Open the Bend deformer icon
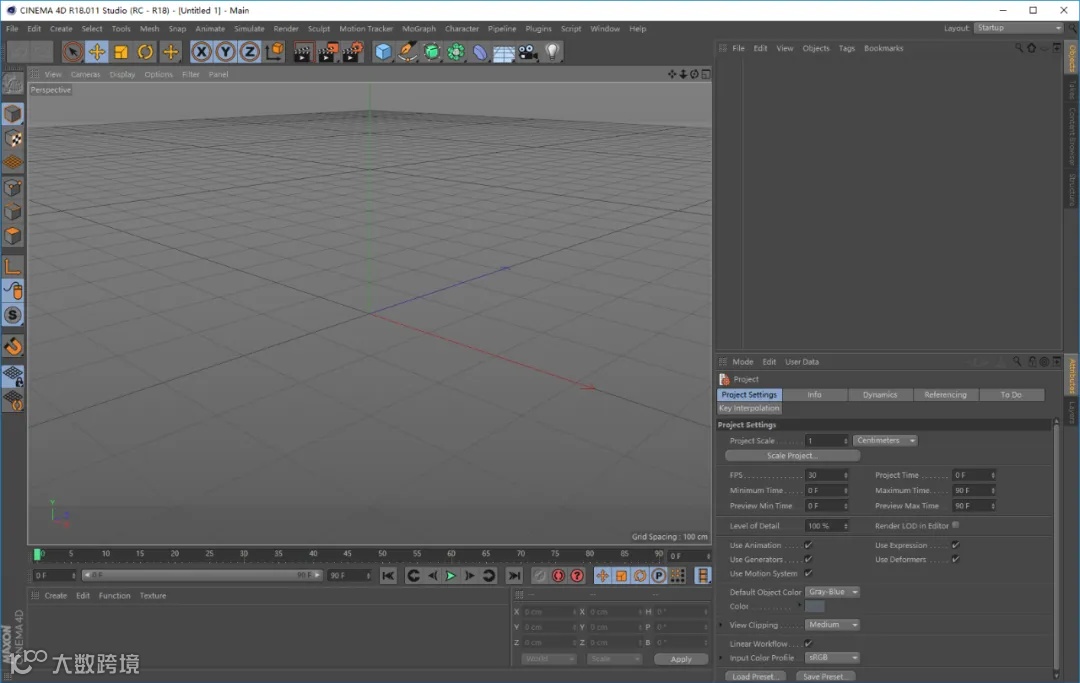1080x683 pixels. [480, 52]
